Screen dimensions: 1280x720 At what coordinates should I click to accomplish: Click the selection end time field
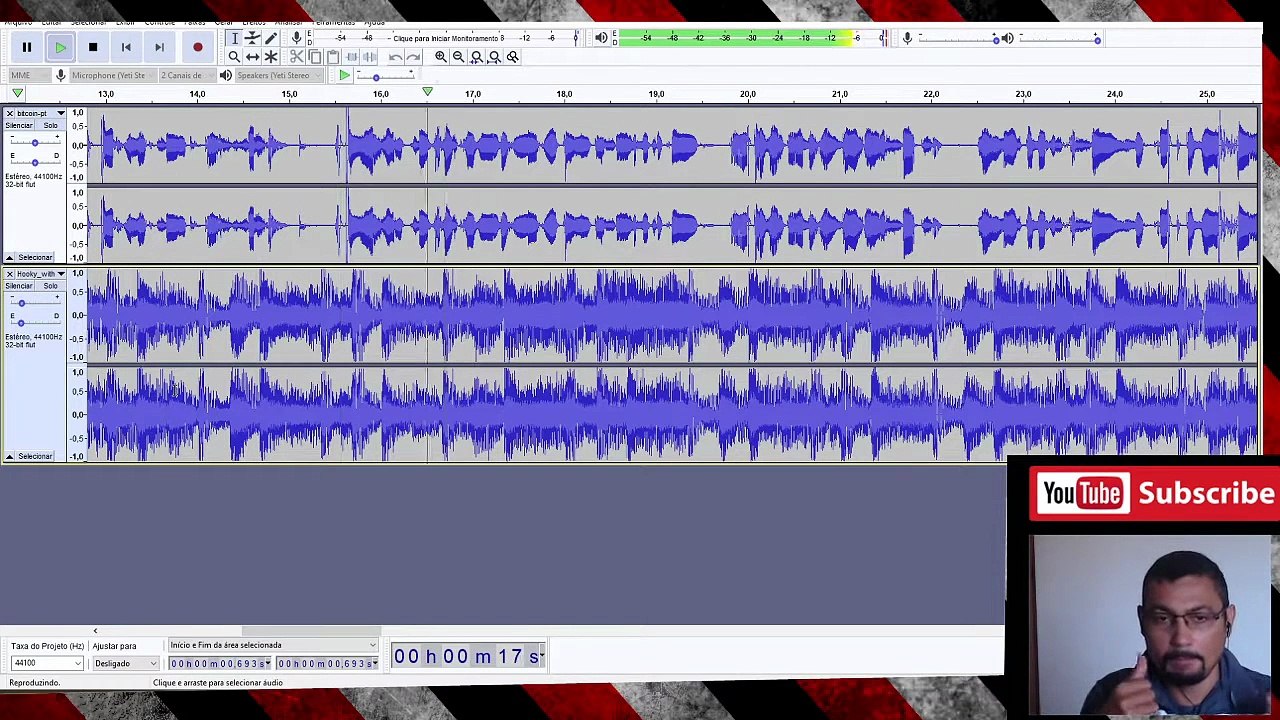coord(328,664)
